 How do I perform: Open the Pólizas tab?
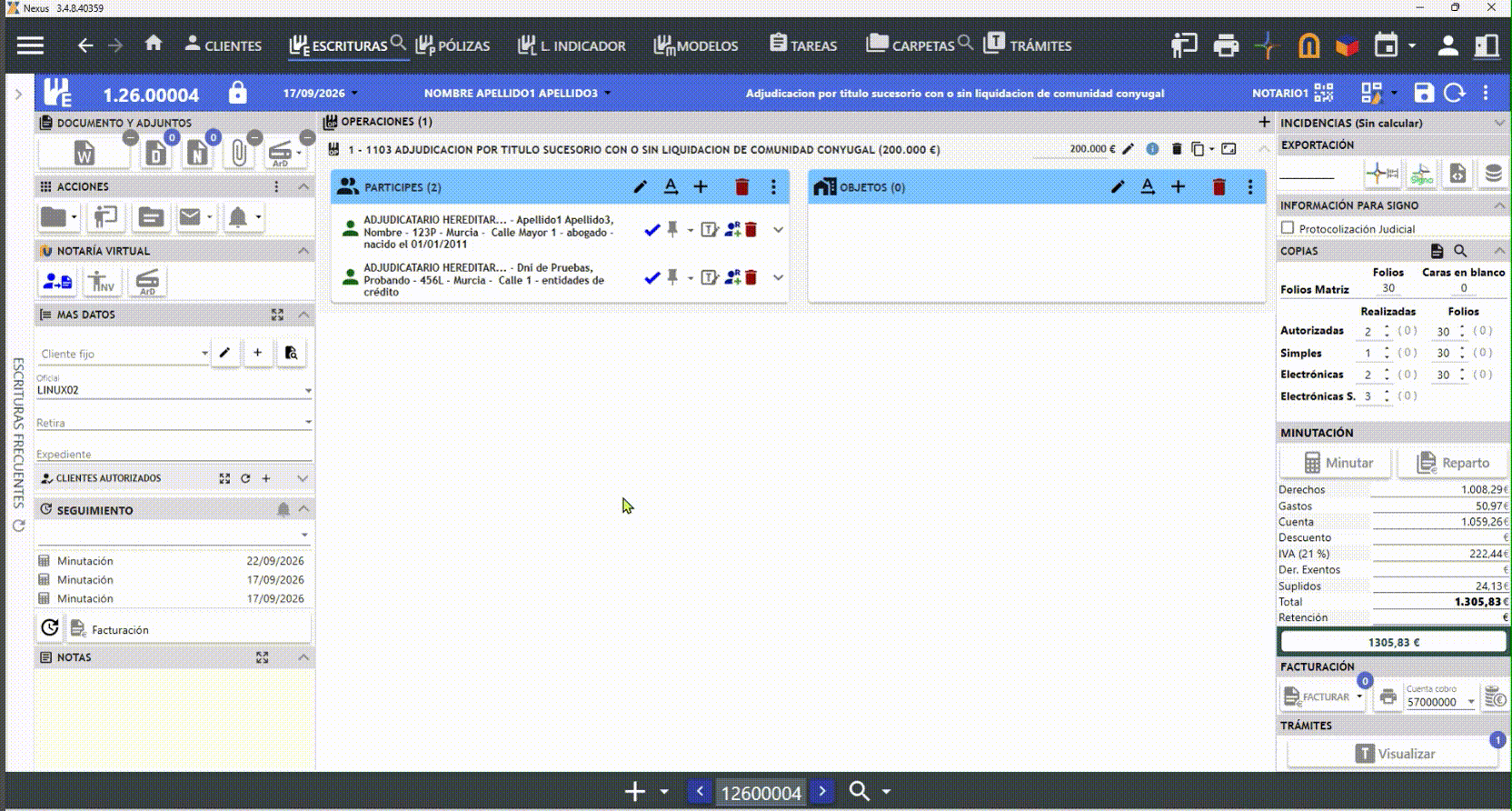pyautogui.click(x=453, y=45)
